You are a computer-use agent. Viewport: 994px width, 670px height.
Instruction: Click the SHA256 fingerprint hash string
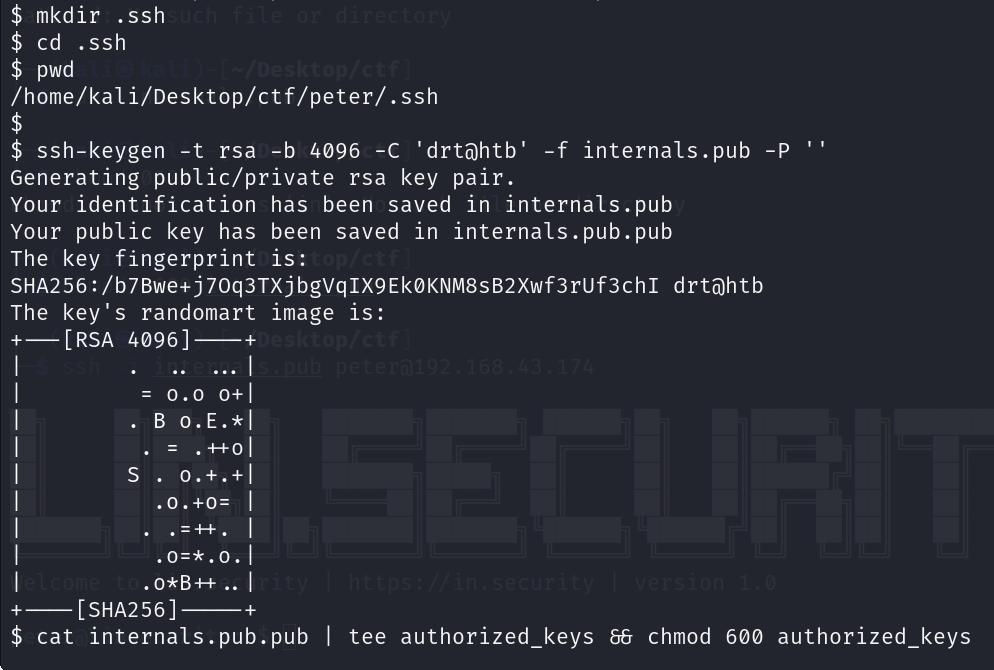pos(335,286)
